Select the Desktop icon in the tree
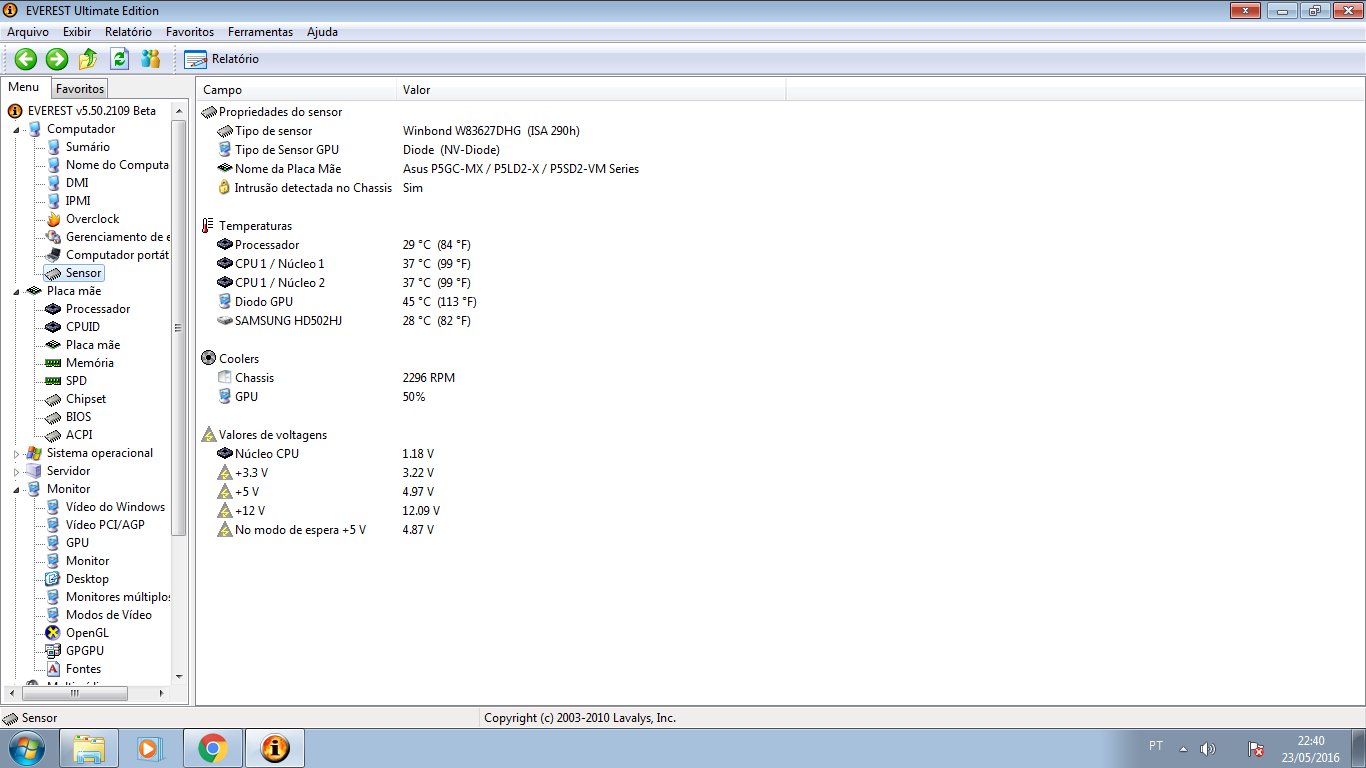Viewport: 1366px width, 768px height. pos(54,579)
